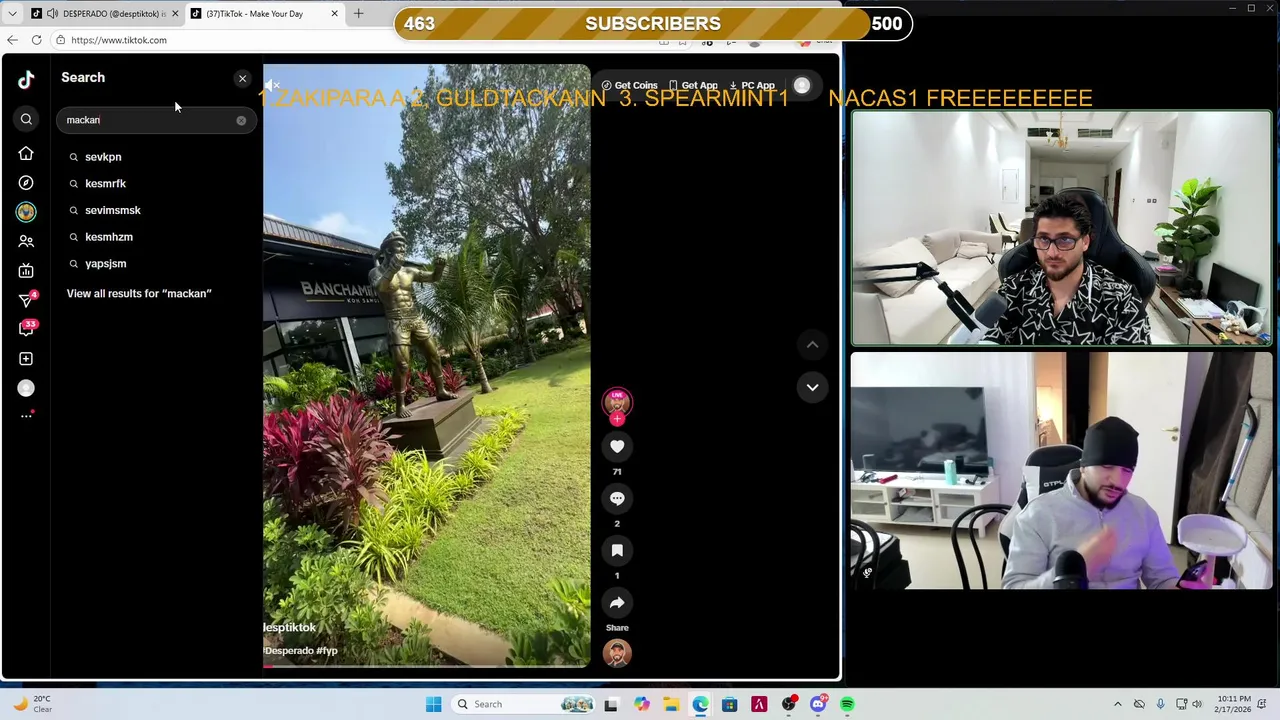
Task: View all results for mackan
Action: click(x=139, y=294)
